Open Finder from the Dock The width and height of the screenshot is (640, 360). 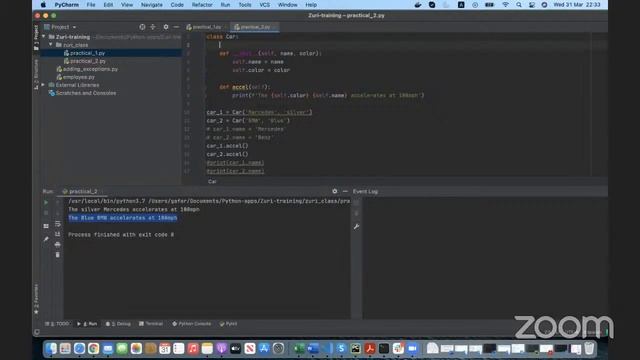(x=51, y=348)
